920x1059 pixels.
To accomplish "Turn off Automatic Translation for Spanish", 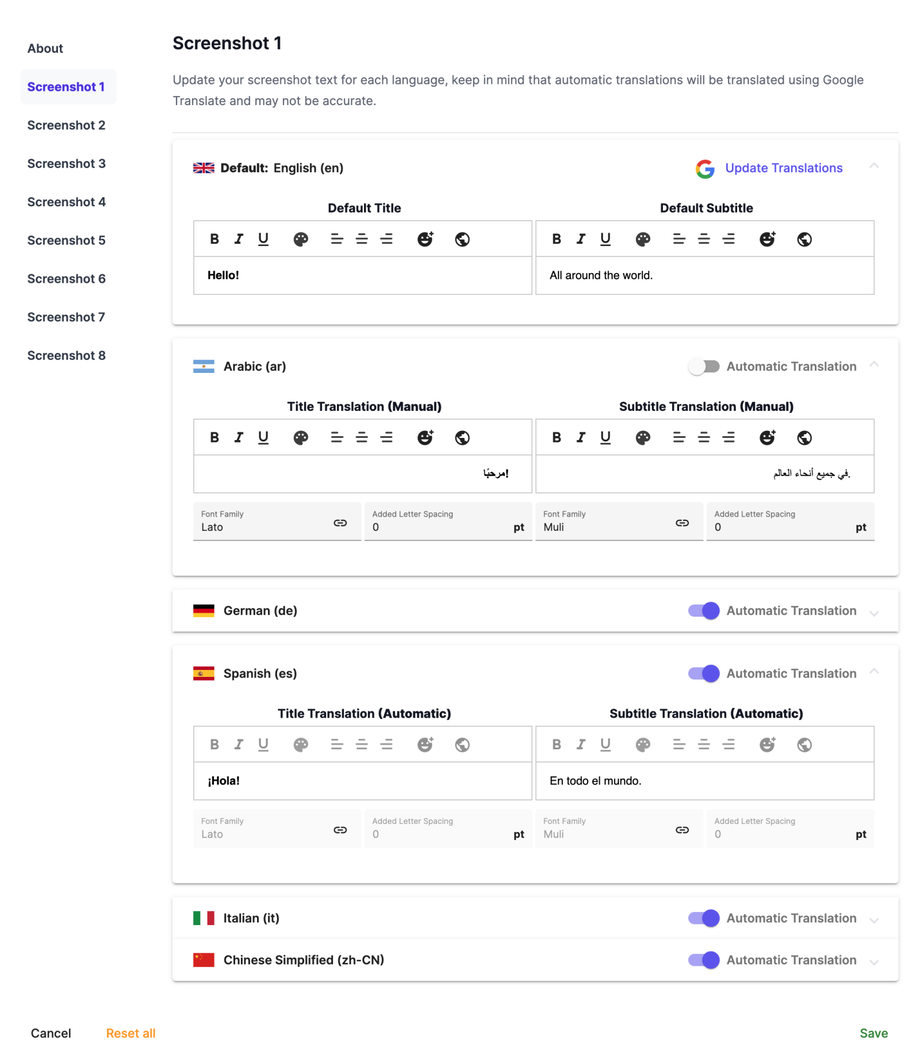I will (x=703, y=674).
